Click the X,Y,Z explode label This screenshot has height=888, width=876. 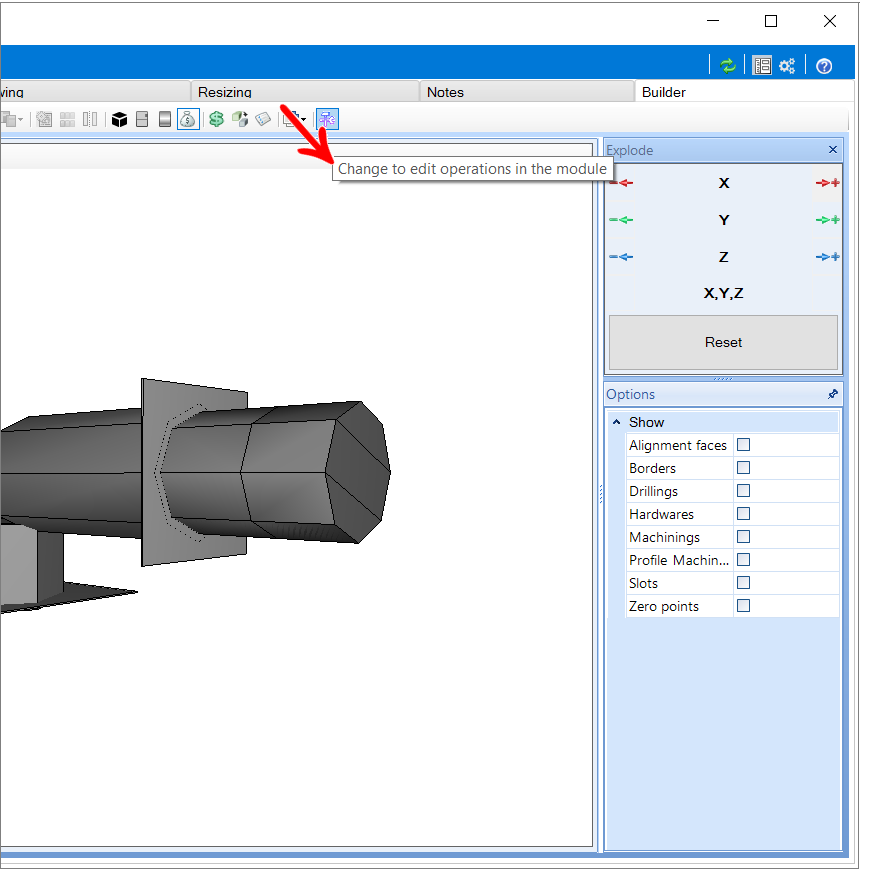[723, 293]
